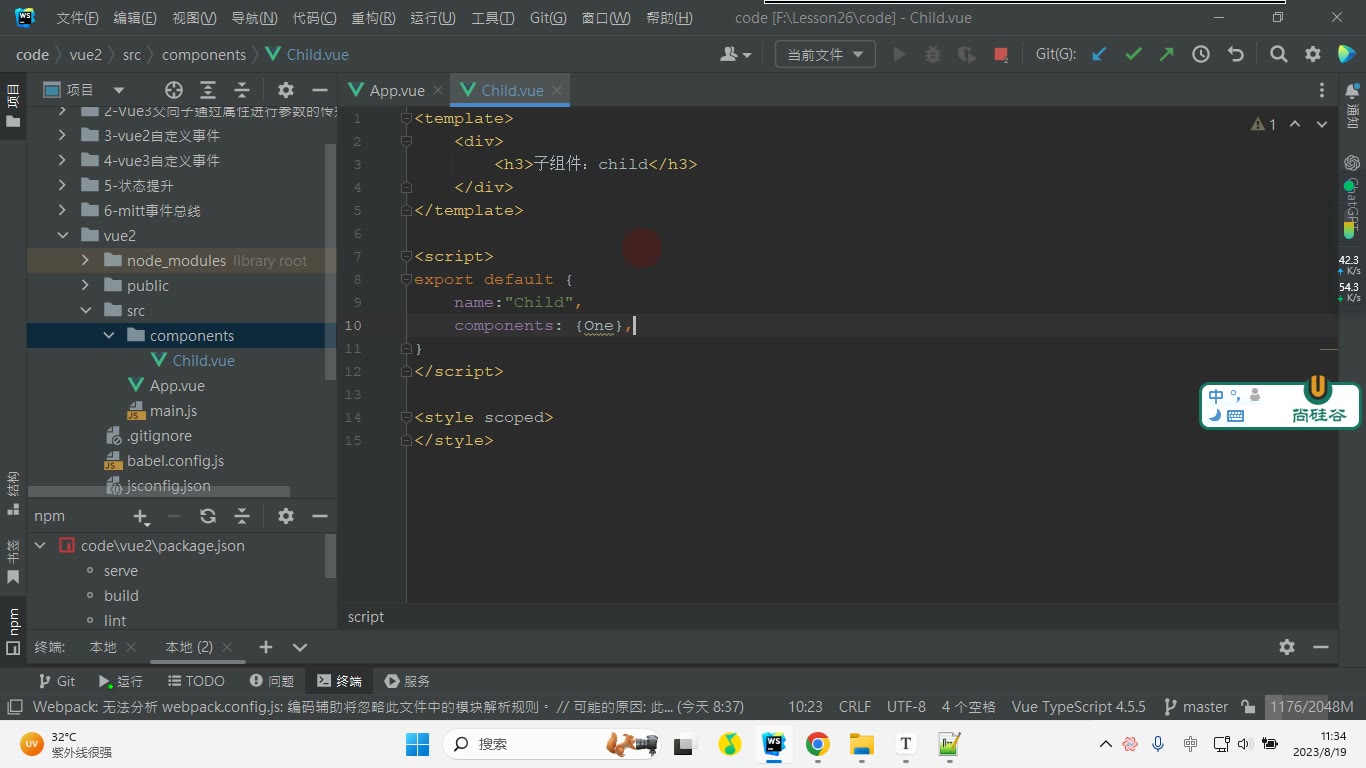Open terminal tabs dropdown chevron
The image size is (1366, 768).
click(300, 647)
